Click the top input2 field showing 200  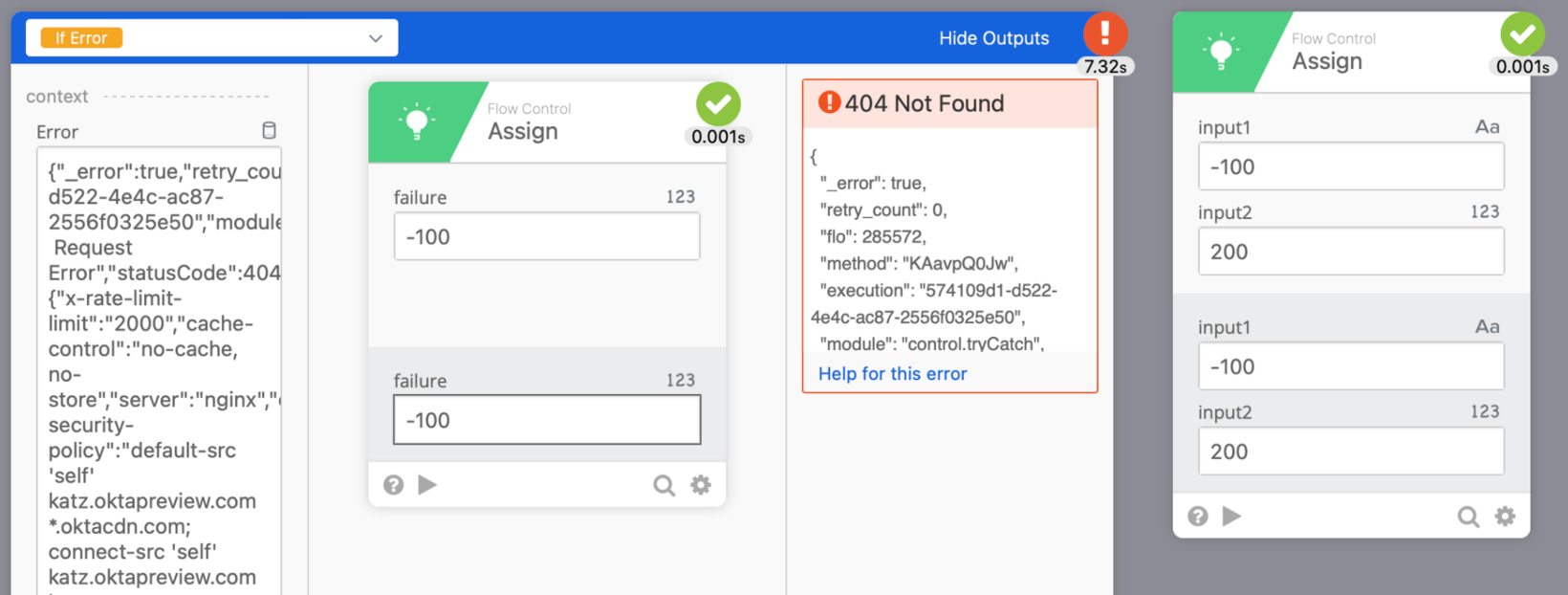1350,252
